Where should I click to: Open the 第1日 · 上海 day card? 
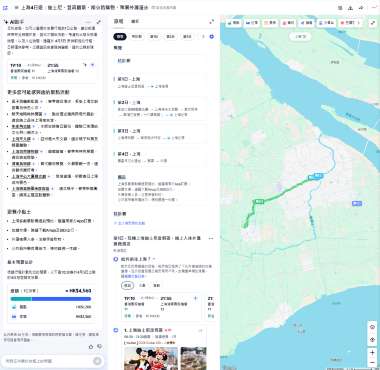click(x=160, y=83)
